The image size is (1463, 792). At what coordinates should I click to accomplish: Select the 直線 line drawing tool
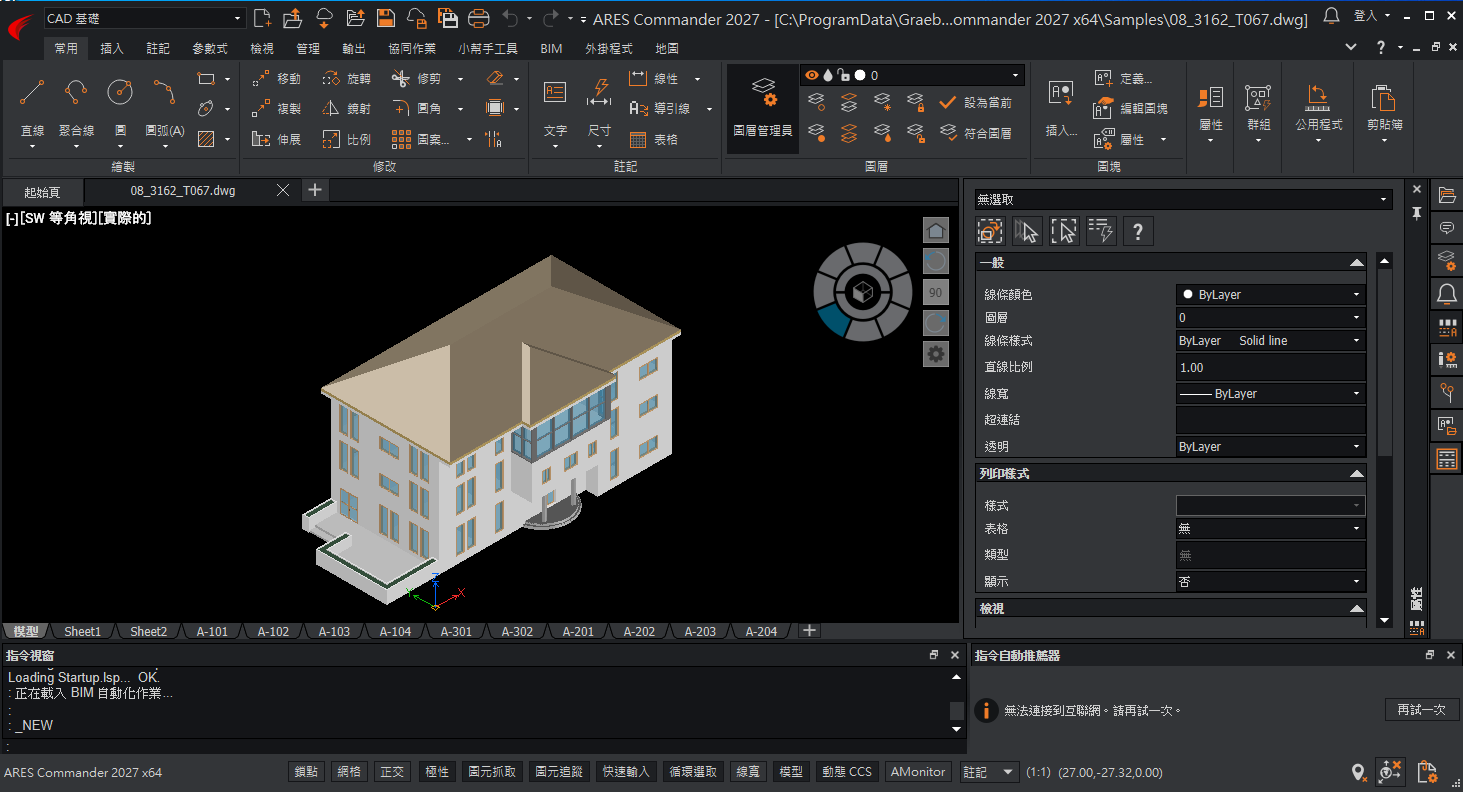pos(32,110)
